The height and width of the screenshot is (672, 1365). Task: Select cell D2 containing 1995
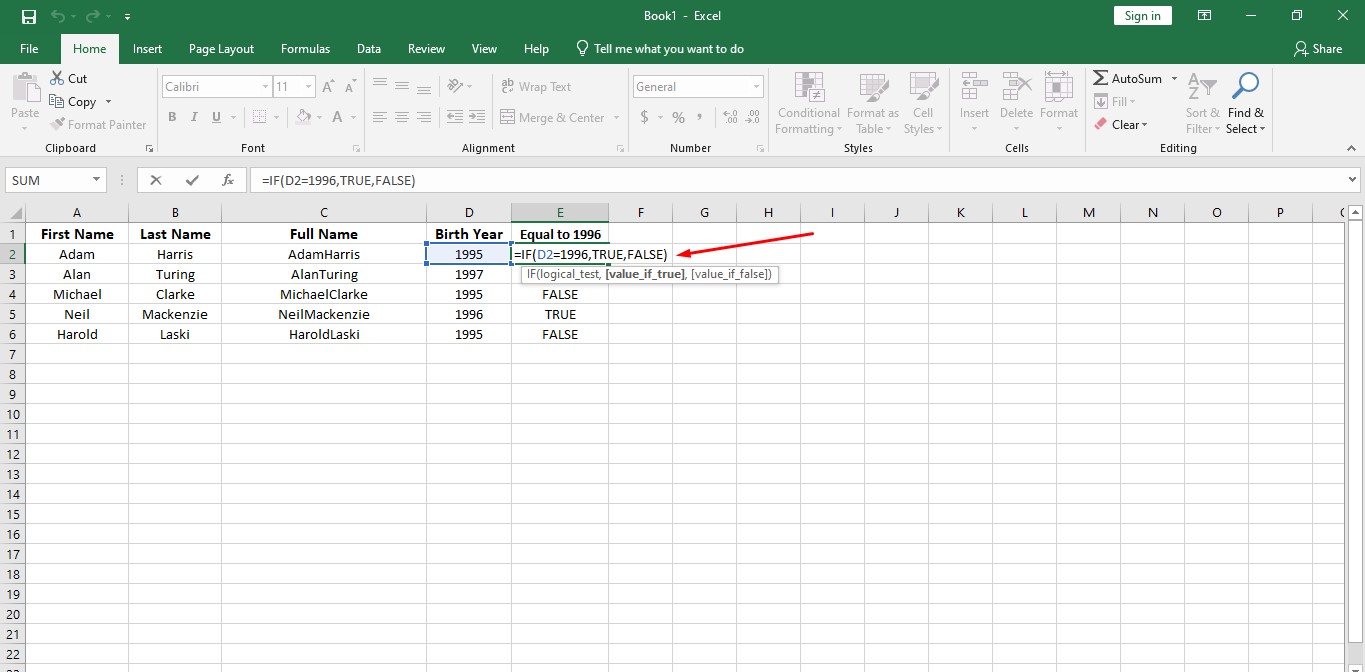tap(469, 254)
